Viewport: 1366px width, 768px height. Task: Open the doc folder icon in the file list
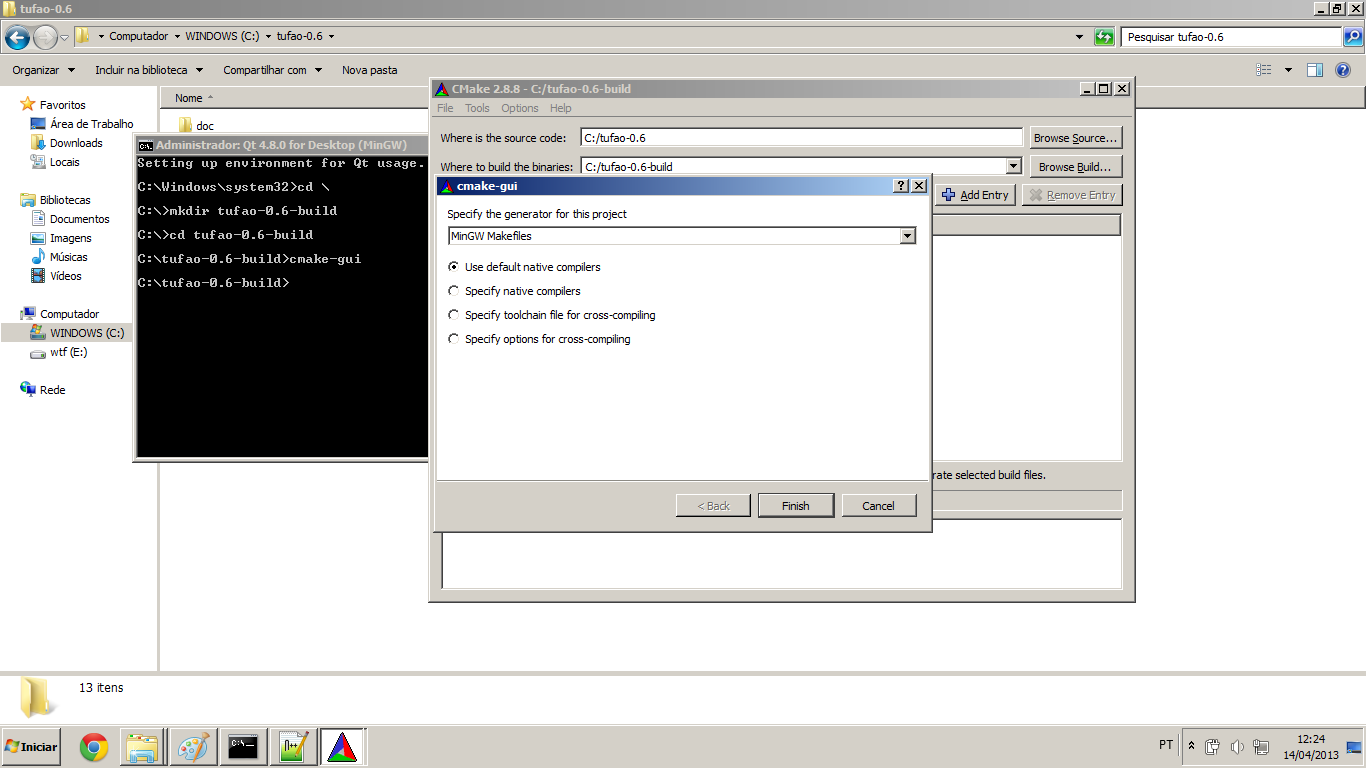point(185,125)
